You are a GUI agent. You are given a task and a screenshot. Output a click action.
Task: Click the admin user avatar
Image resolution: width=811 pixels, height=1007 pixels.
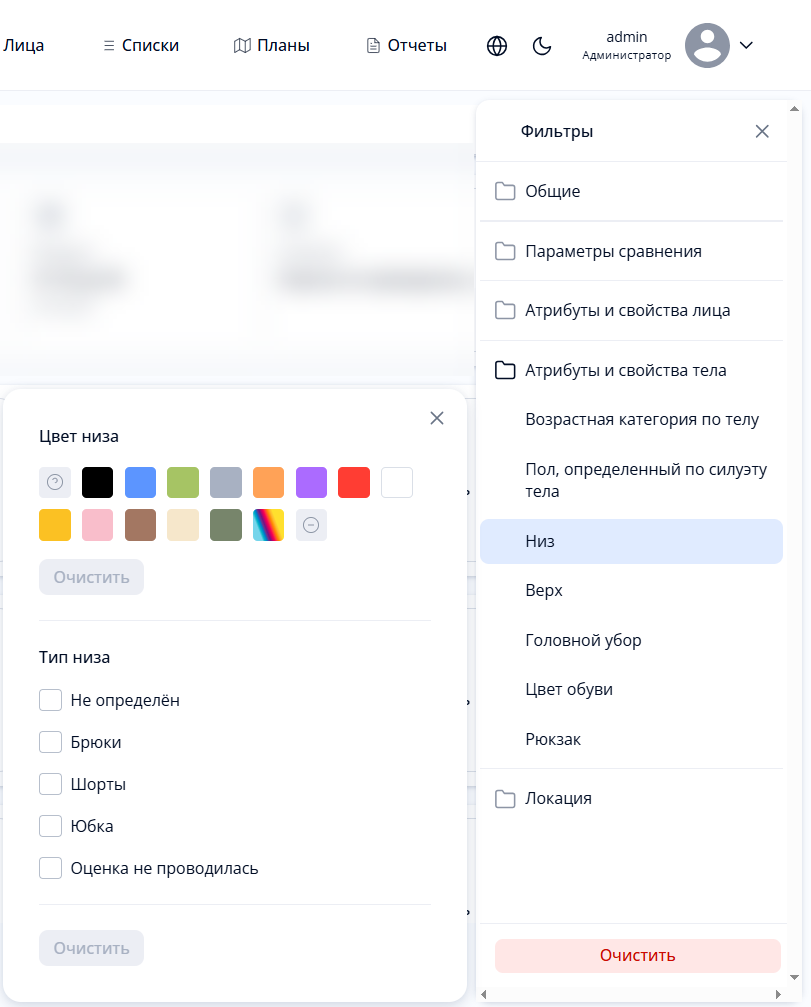707,46
